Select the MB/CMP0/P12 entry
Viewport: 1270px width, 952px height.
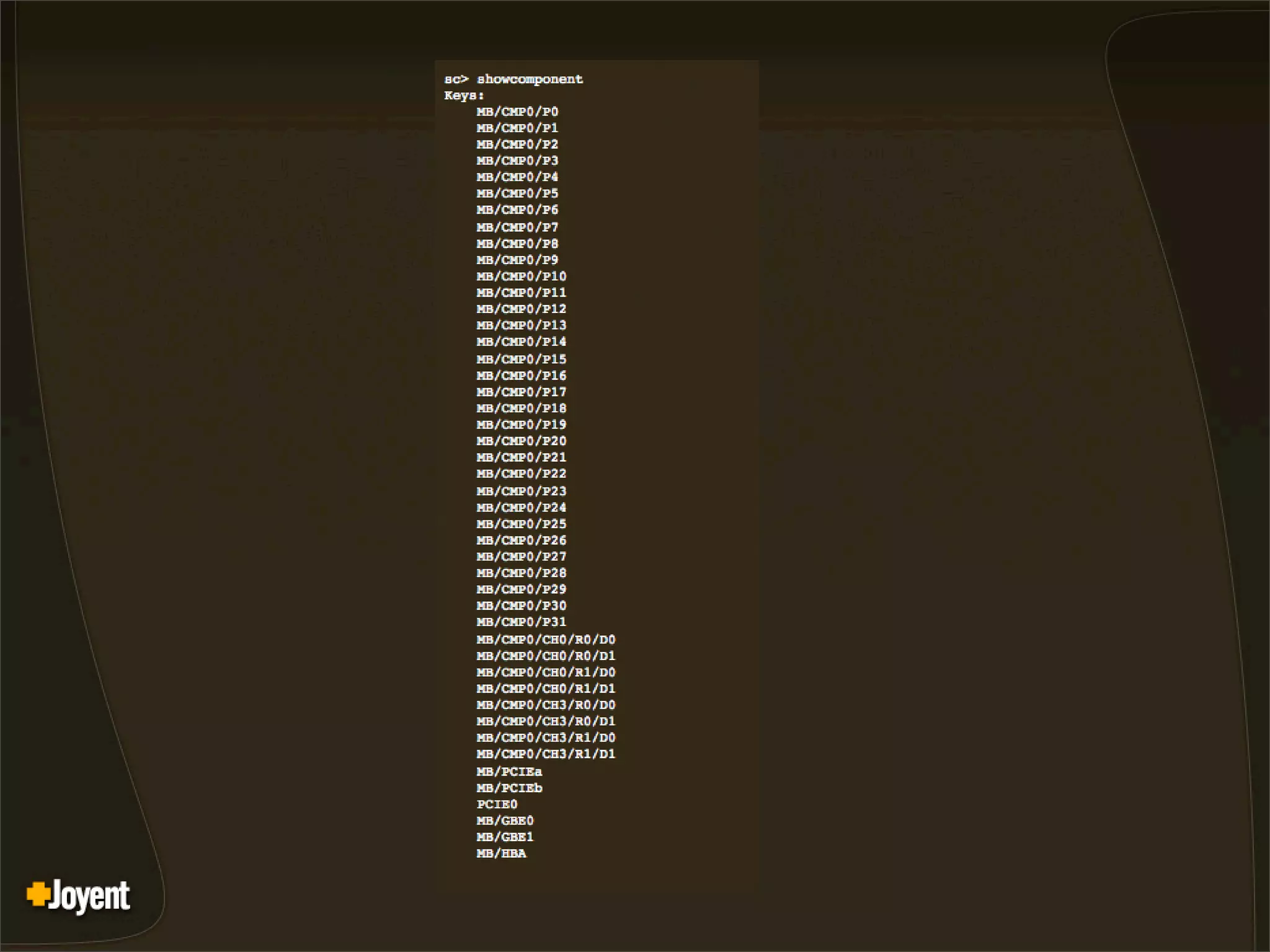522,309
